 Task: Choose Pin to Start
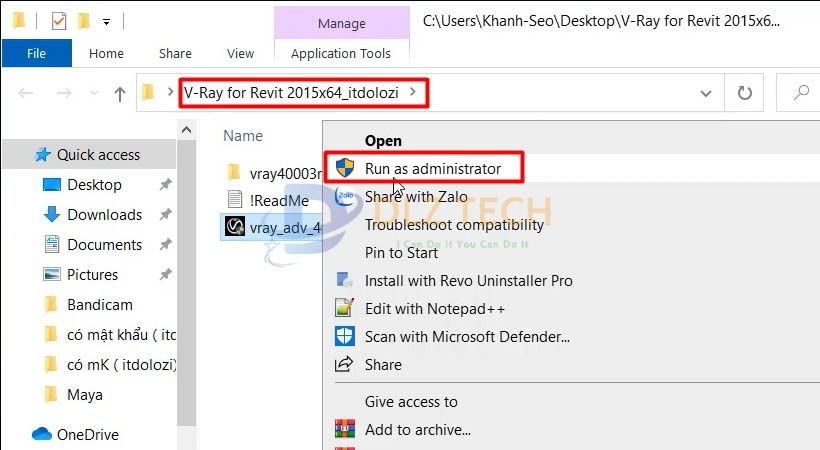(x=401, y=253)
